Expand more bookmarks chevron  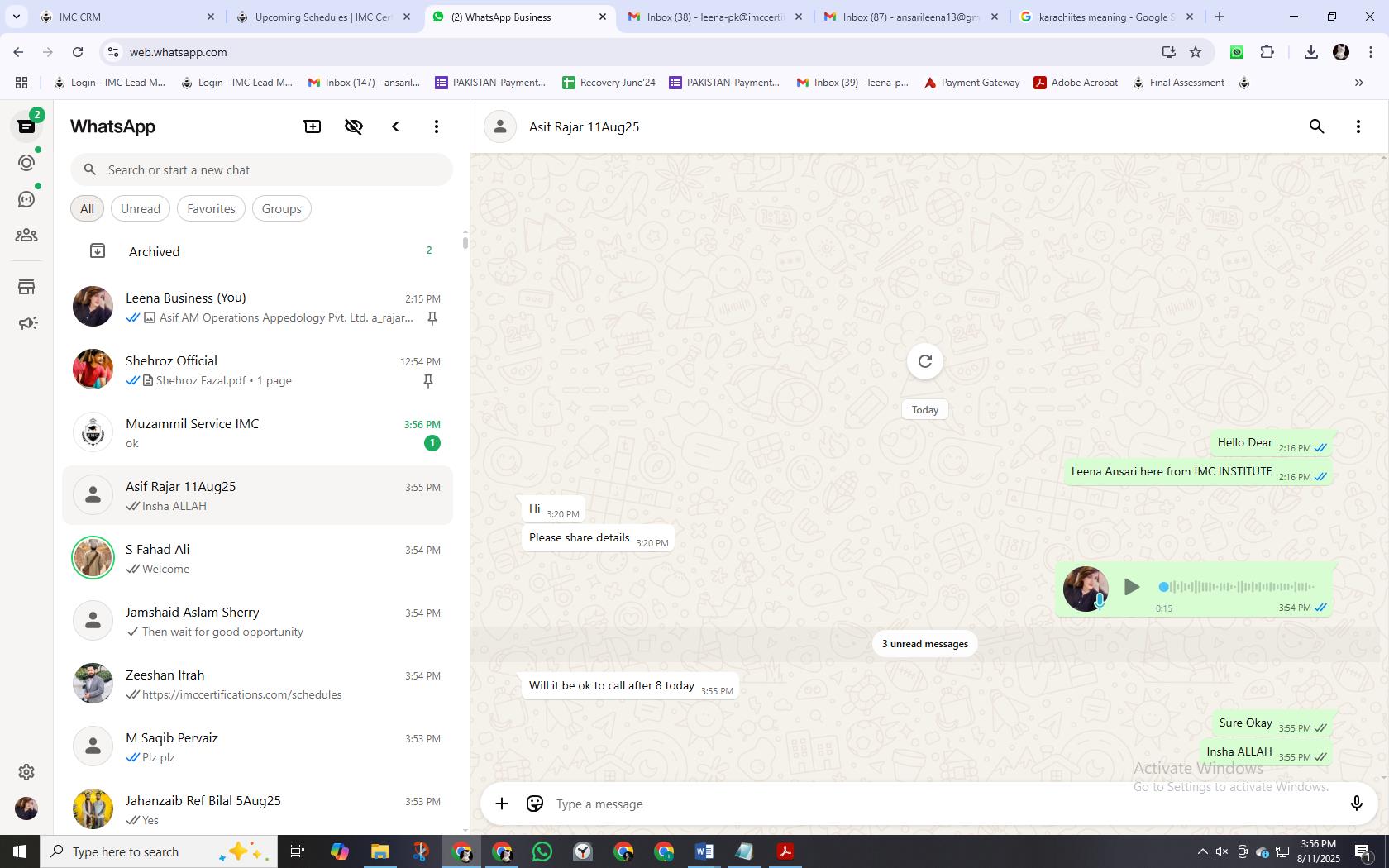[x=1358, y=83]
